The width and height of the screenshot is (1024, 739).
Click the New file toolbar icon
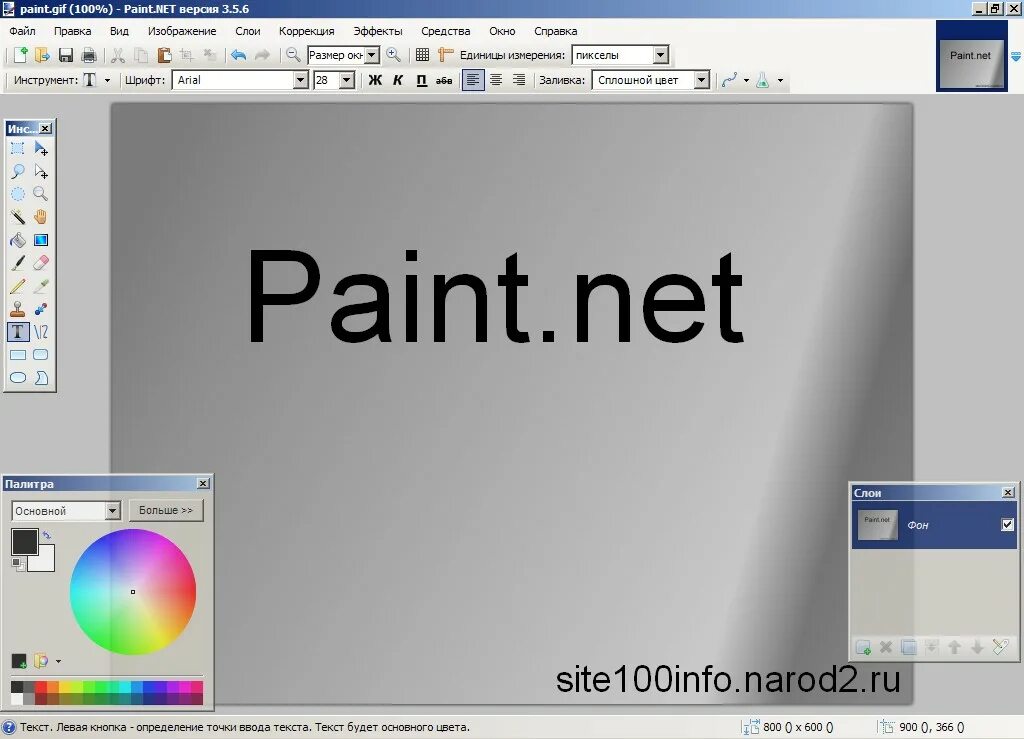pos(20,55)
